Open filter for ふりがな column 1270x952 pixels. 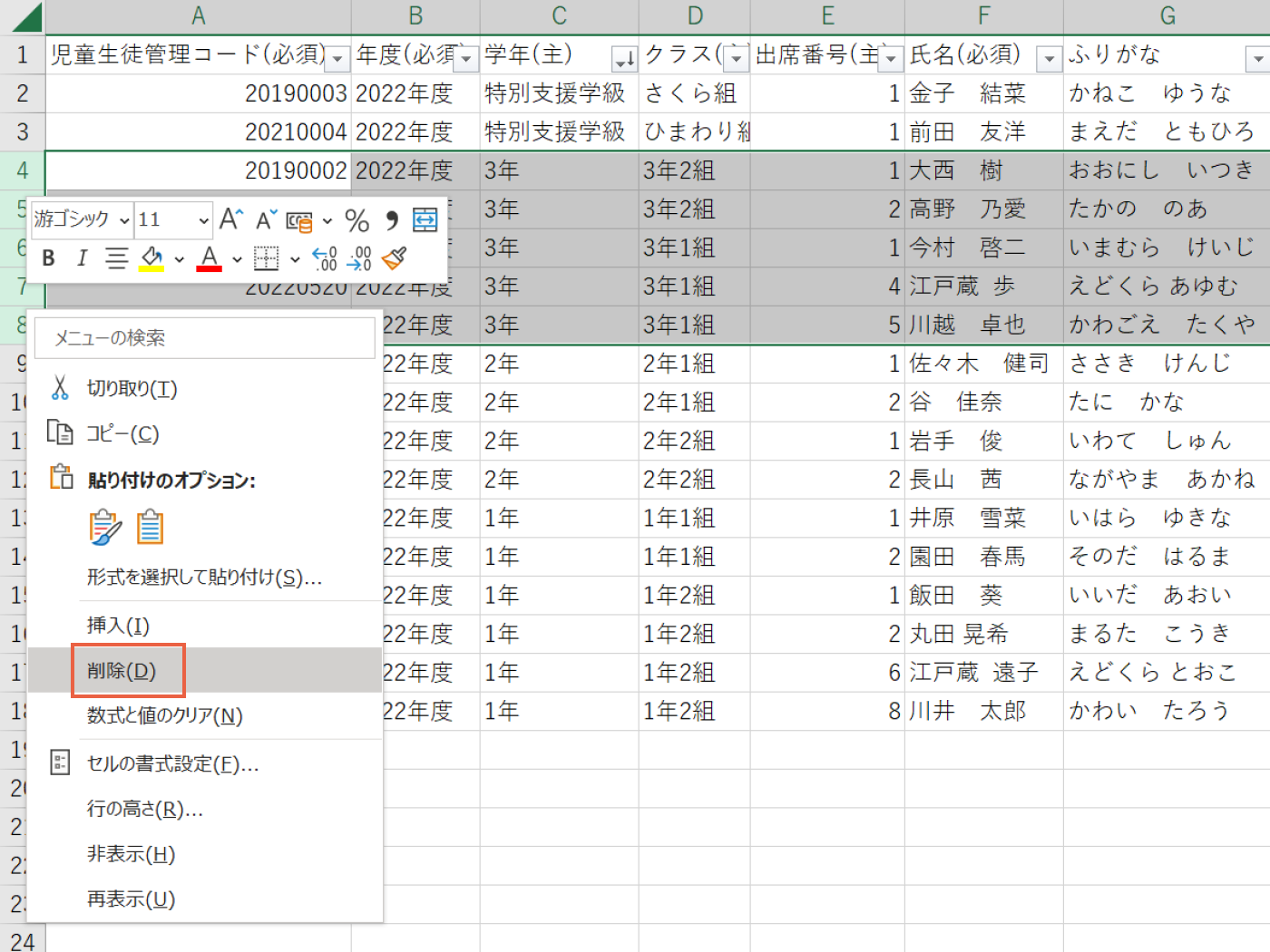coord(1257,59)
